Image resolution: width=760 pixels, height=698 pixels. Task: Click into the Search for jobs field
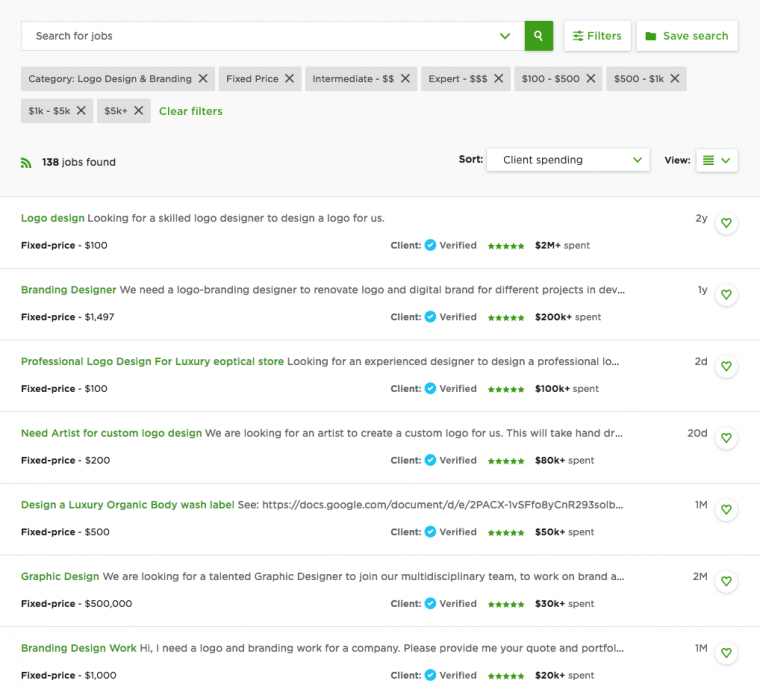pos(260,36)
